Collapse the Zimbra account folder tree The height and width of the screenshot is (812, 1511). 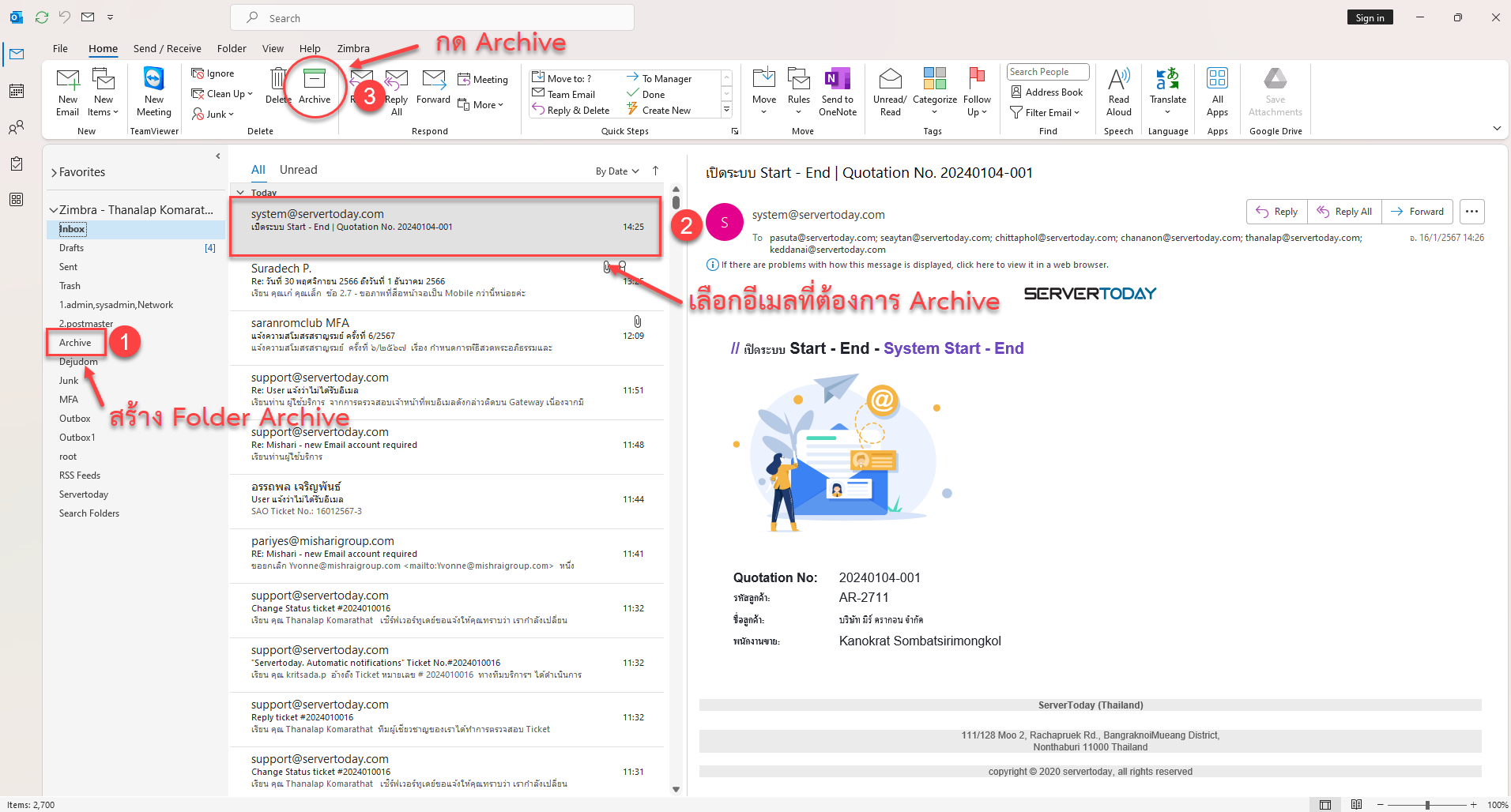pyautogui.click(x=54, y=210)
